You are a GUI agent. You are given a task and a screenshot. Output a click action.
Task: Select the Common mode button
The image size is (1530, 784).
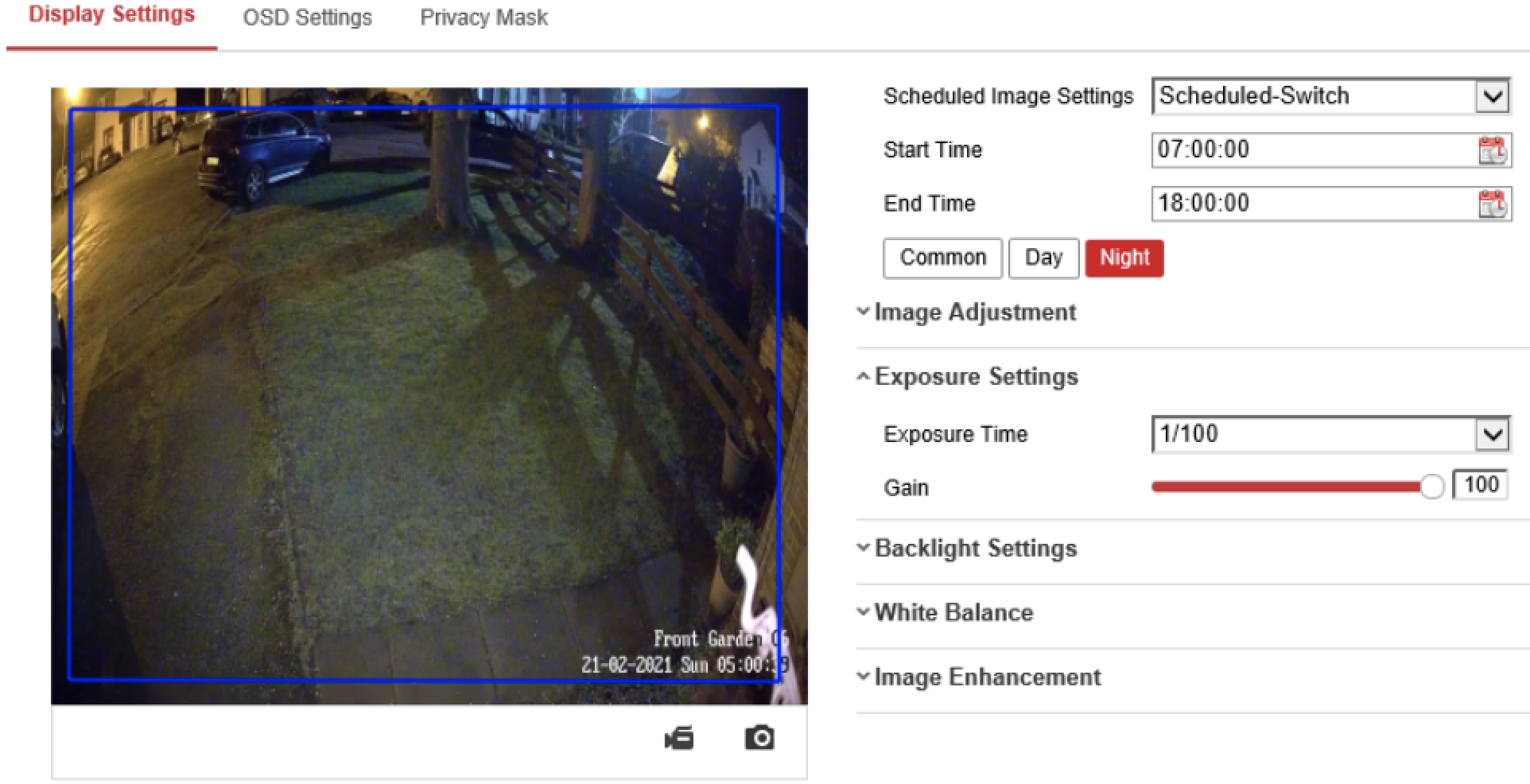pos(942,258)
